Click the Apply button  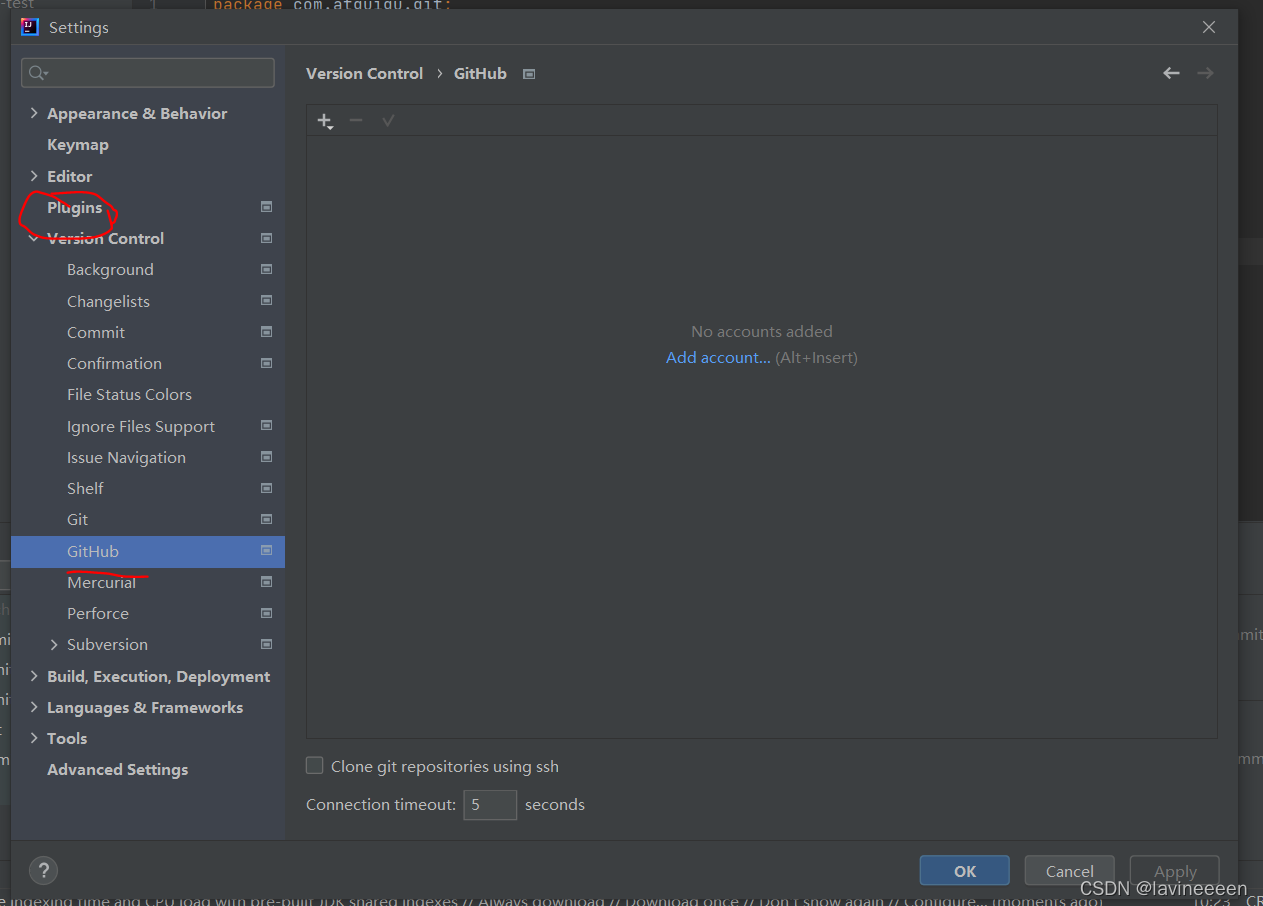click(1175, 871)
